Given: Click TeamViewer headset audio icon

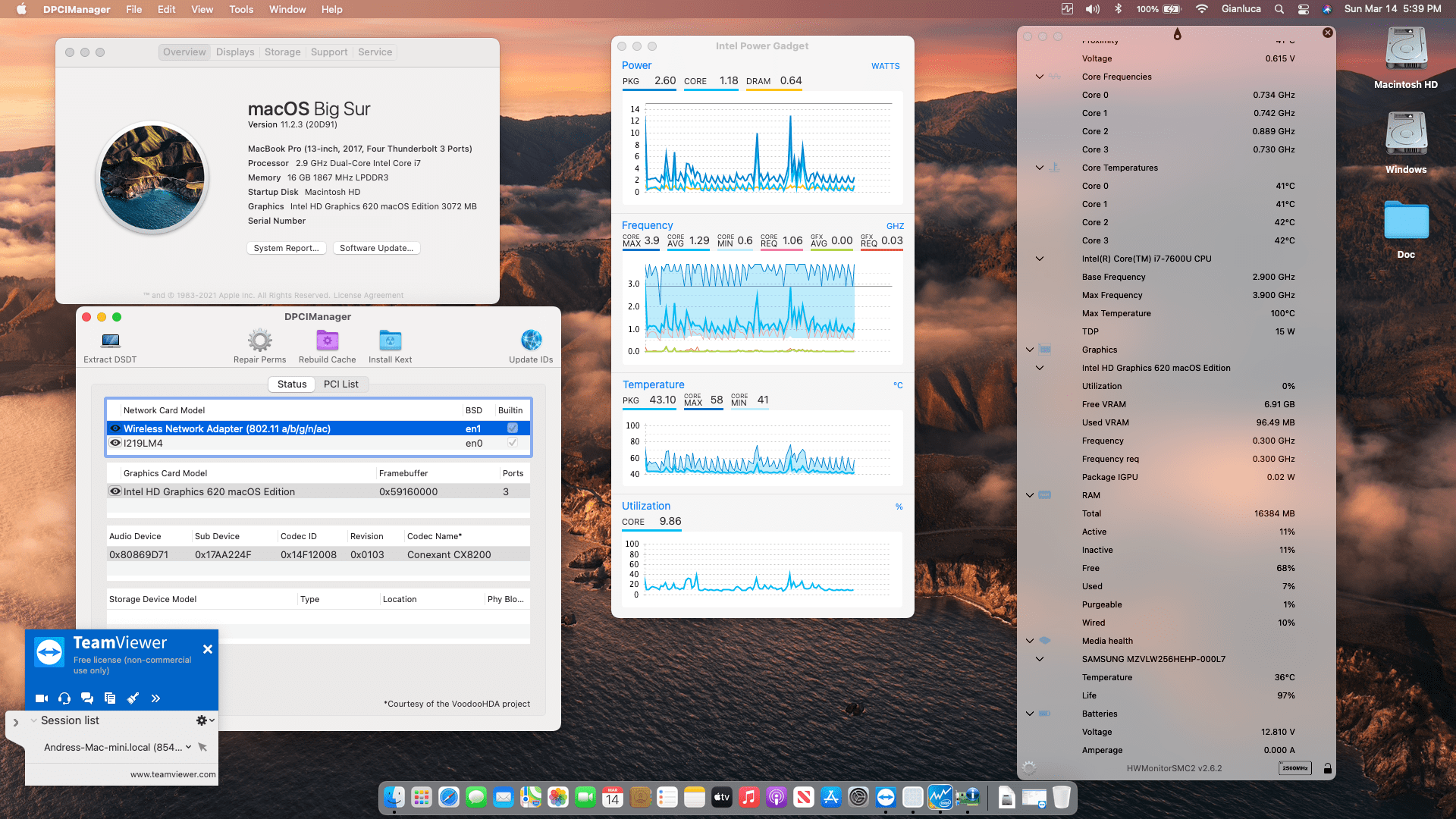Looking at the screenshot, I should pyautogui.click(x=64, y=698).
